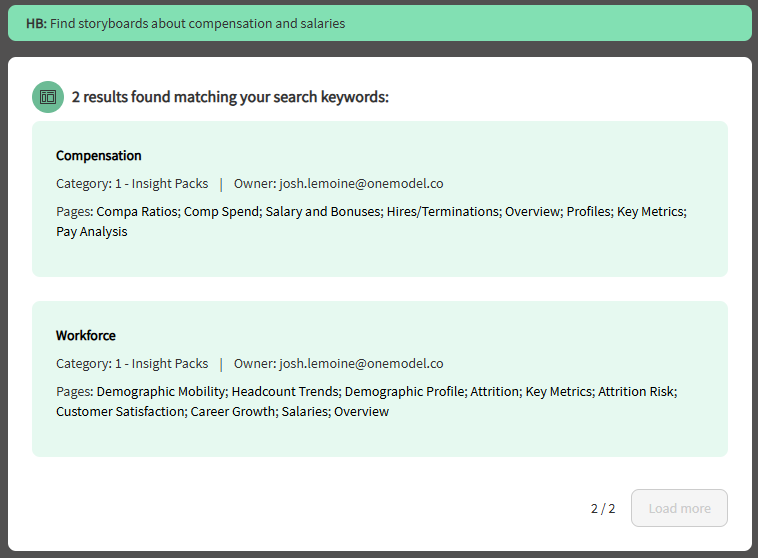Open the Demographic Mobility page
Screen dimensions: 758x558
(x=161, y=392)
